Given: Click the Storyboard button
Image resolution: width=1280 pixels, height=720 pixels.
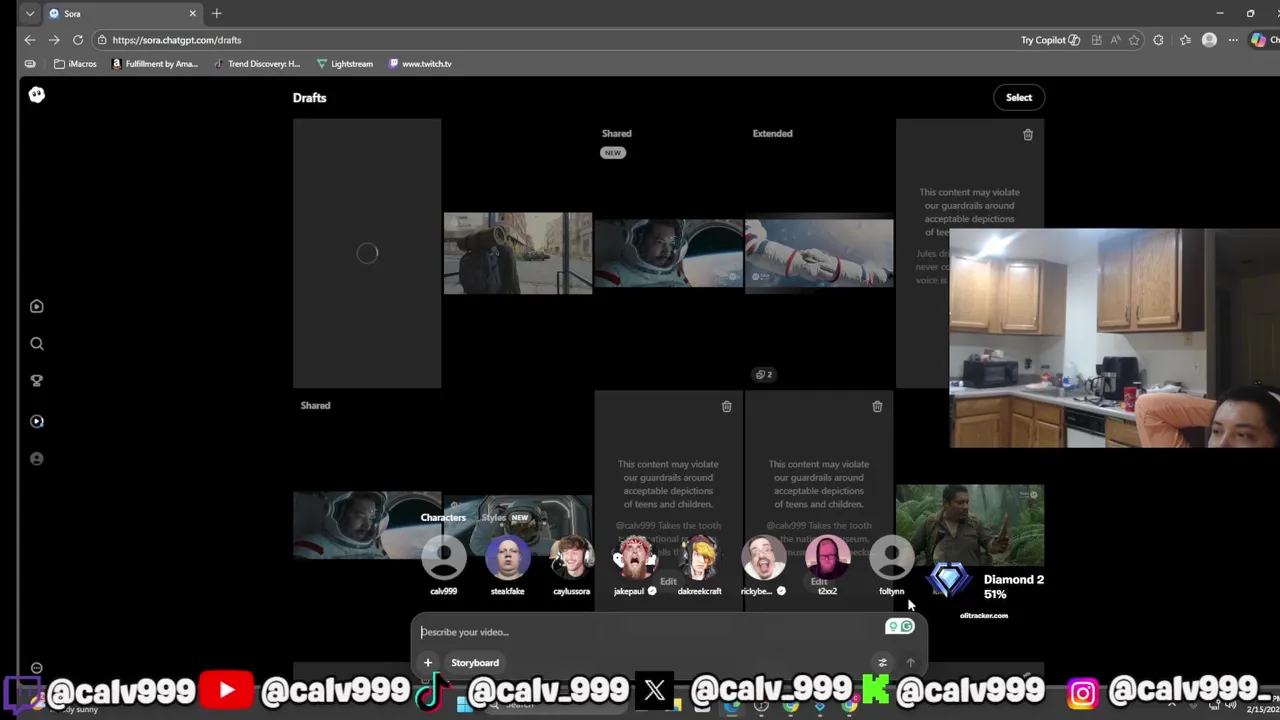Looking at the screenshot, I should 475,662.
